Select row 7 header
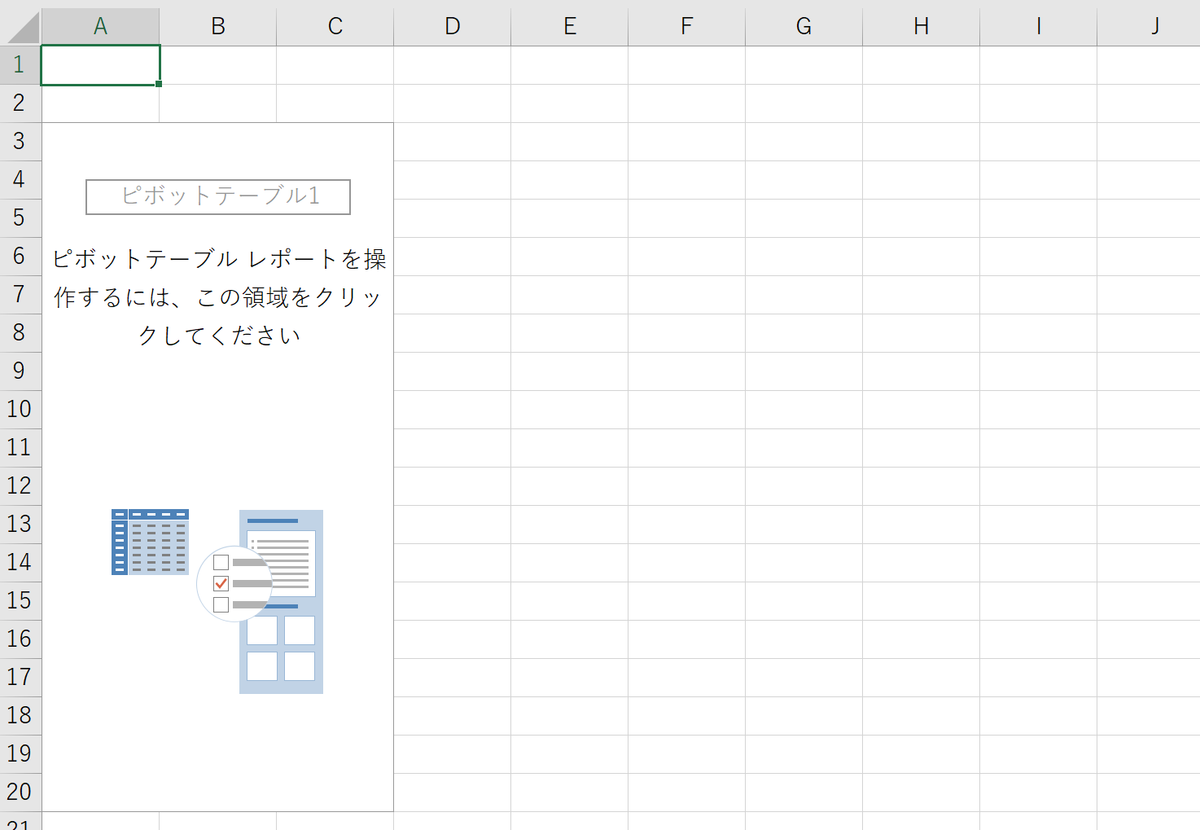 20,294
